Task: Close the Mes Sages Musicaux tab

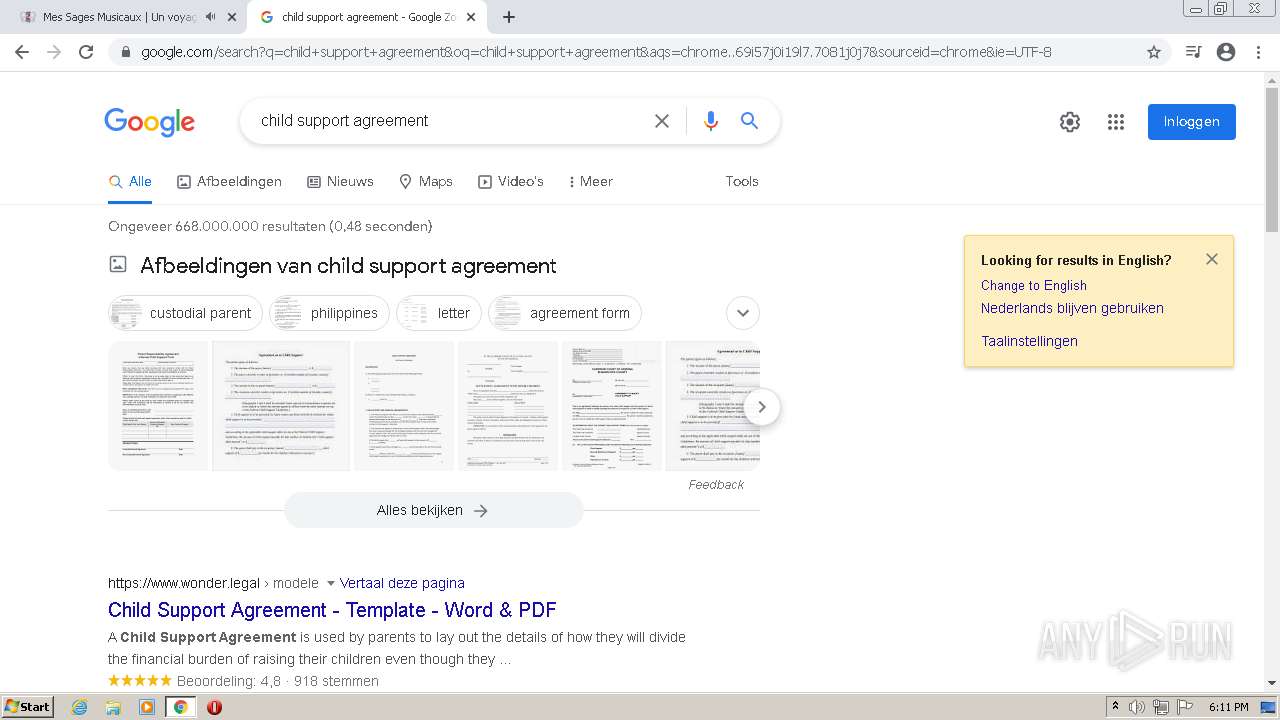Action: 233,17
